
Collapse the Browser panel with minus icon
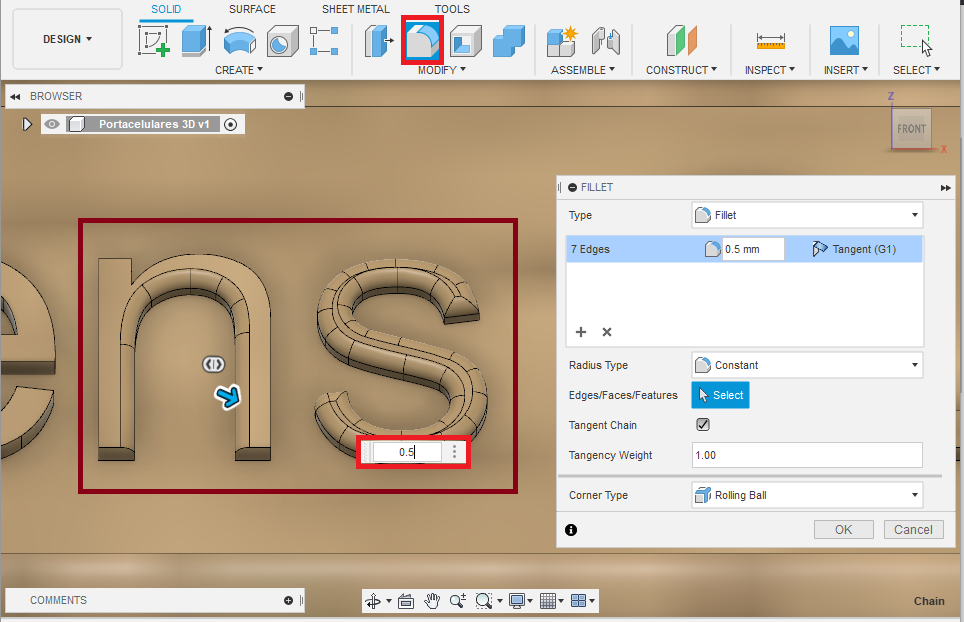288,96
